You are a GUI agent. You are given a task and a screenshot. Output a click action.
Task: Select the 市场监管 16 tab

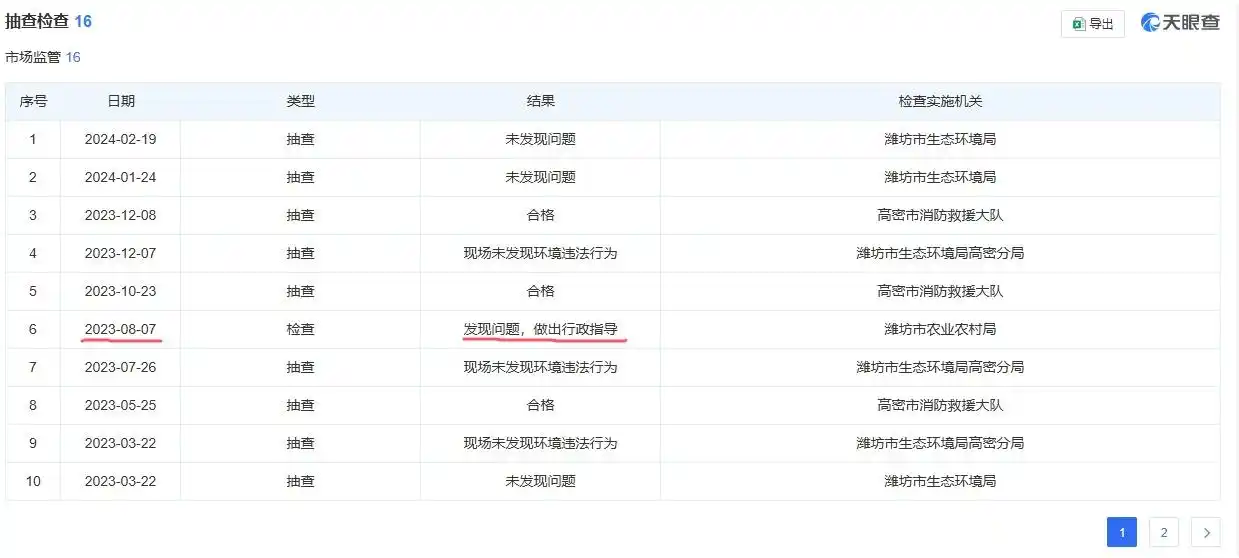coord(43,58)
